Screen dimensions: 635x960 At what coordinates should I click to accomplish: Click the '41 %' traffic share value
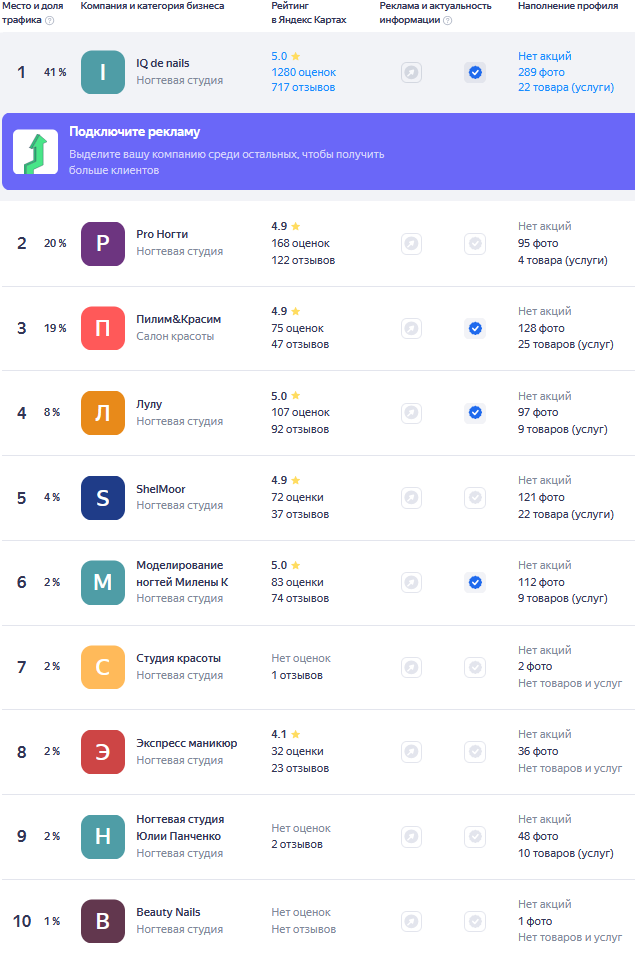pyautogui.click(x=55, y=72)
